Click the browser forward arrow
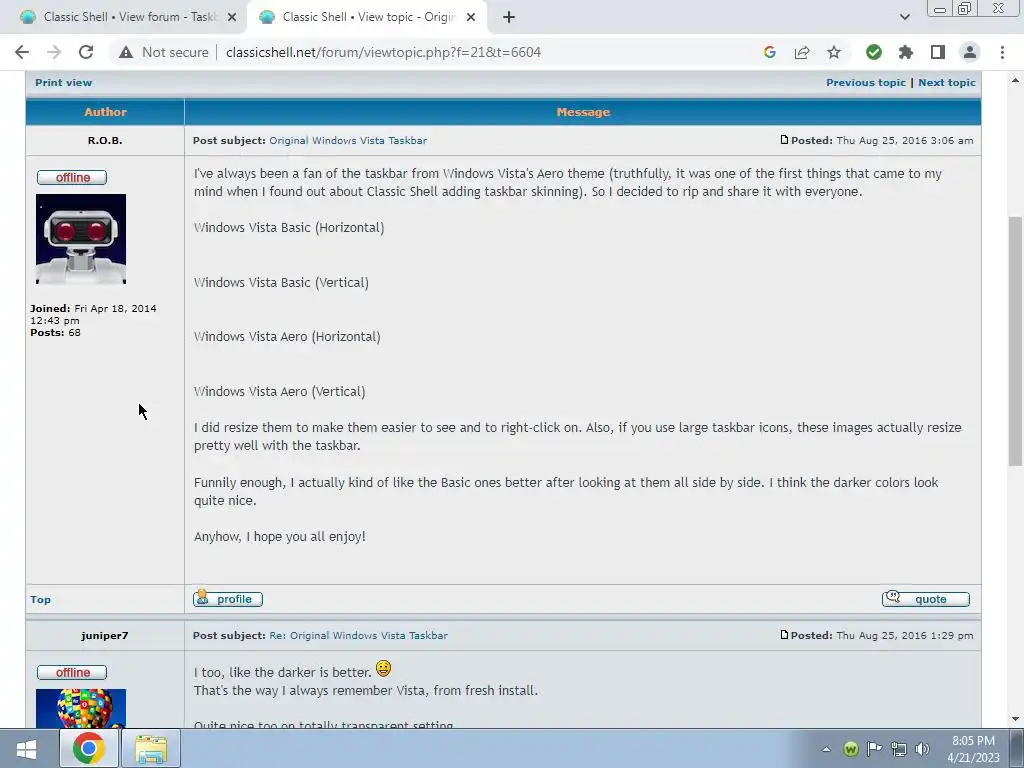The height and width of the screenshot is (768, 1024). (54, 52)
